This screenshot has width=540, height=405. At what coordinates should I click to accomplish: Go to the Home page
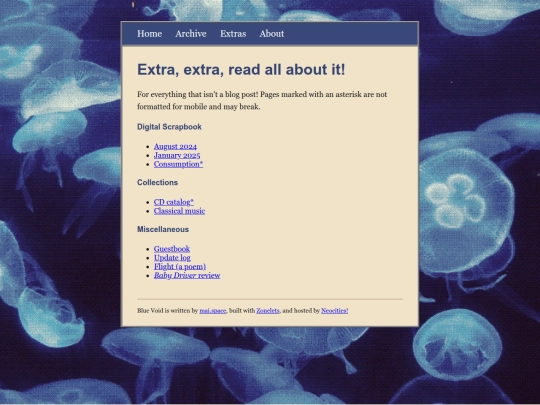click(x=149, y=34)
